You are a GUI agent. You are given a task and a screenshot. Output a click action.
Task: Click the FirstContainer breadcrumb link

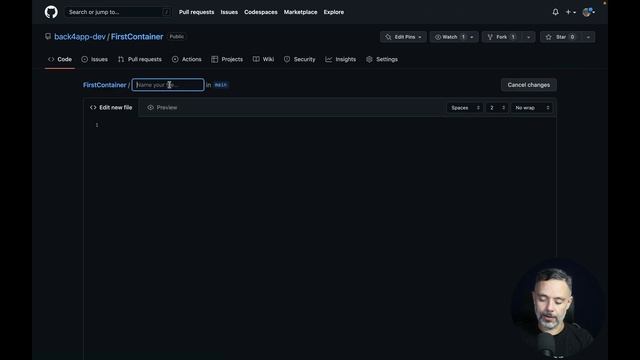pos(104,85)
